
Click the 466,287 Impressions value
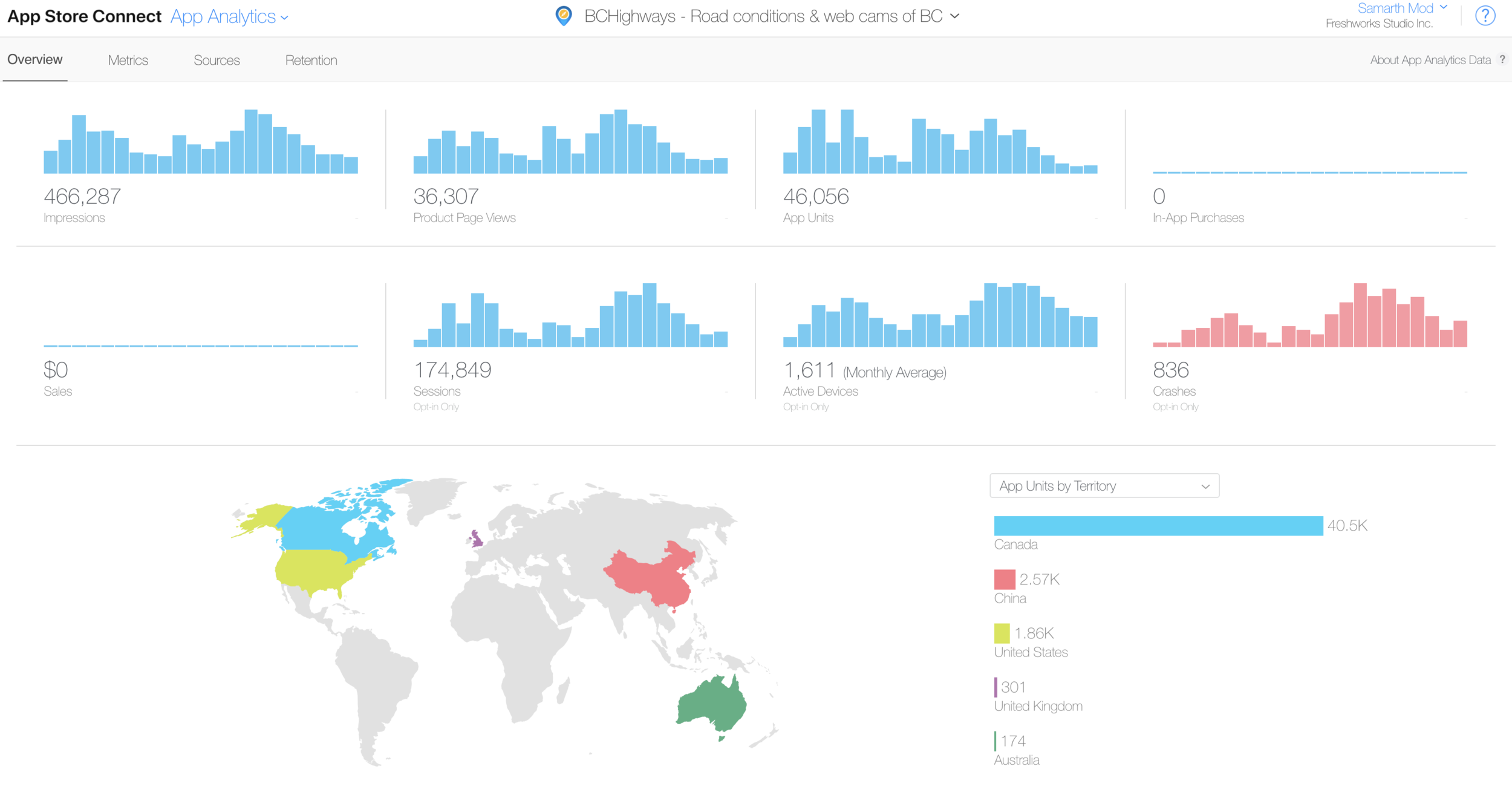pyautogui.click(x=82, y=196)
